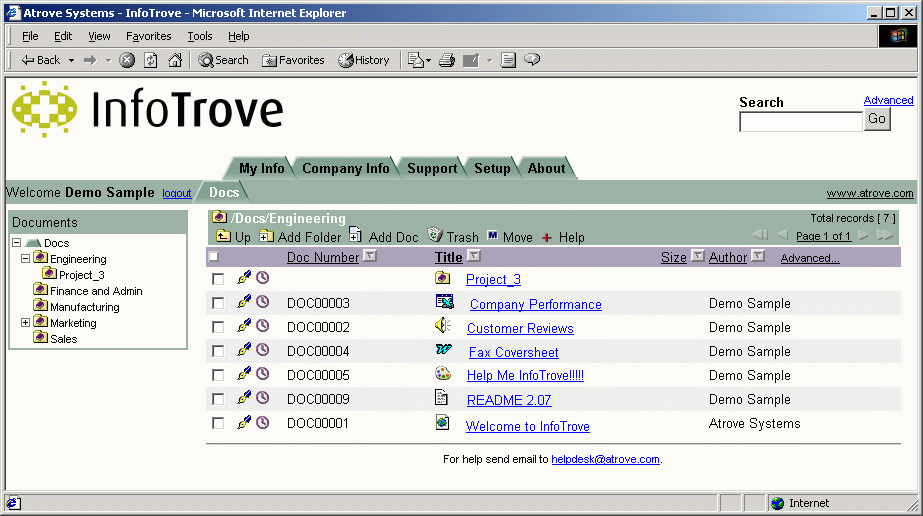Viewport: 923px width, 516px height.
Task: Open the History toolbar button
Action: pyautogui.click(x=364, y=60)
